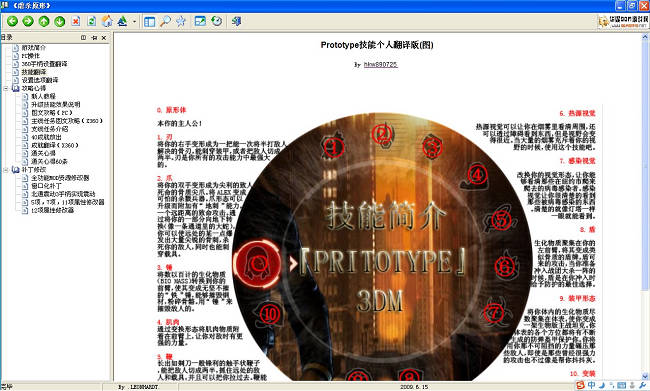
Task: Open the magnifier search tool
Action: click(165, 21)
